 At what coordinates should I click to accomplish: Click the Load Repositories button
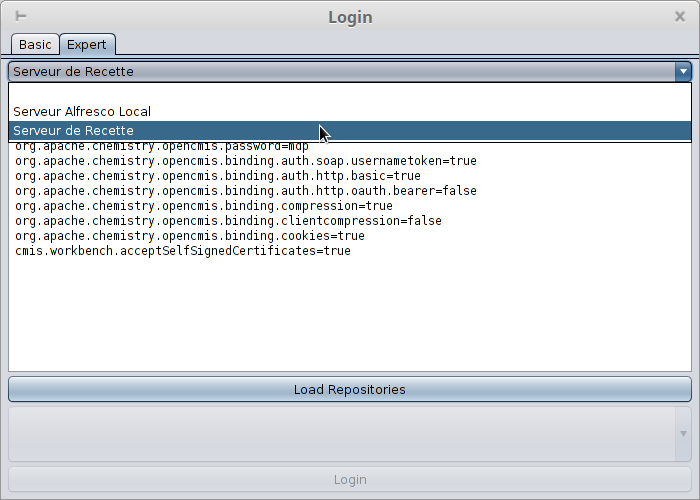point(350,389)
